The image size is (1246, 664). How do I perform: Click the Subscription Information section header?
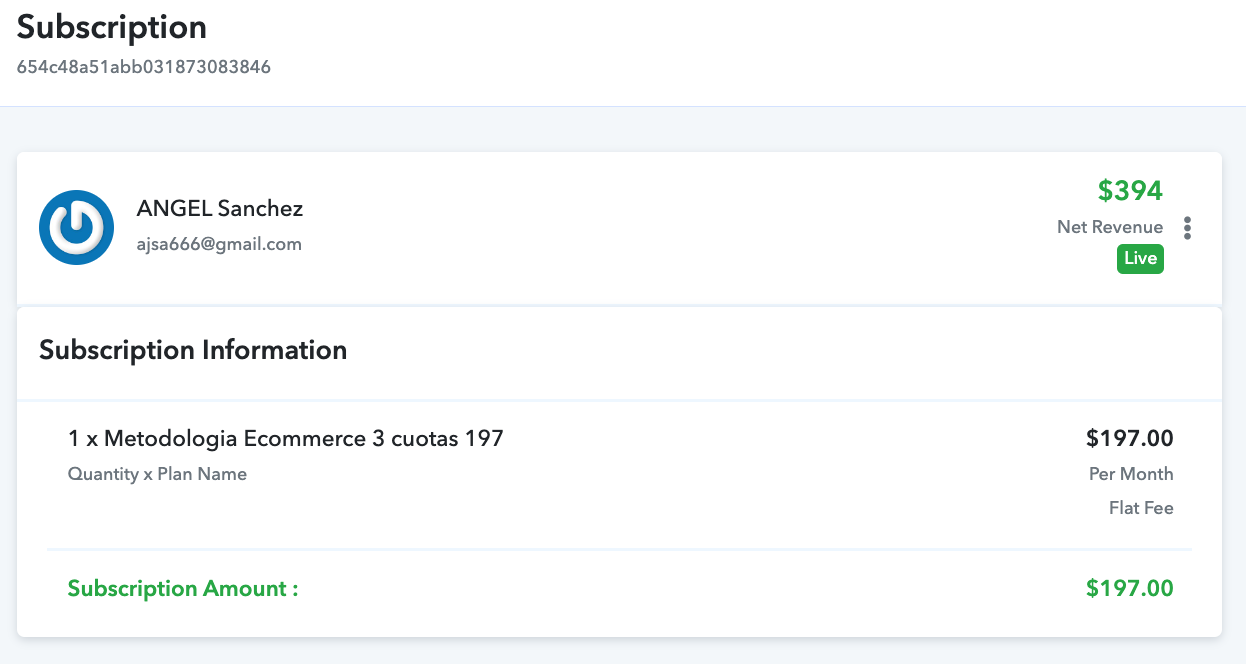tap(193, 350)
